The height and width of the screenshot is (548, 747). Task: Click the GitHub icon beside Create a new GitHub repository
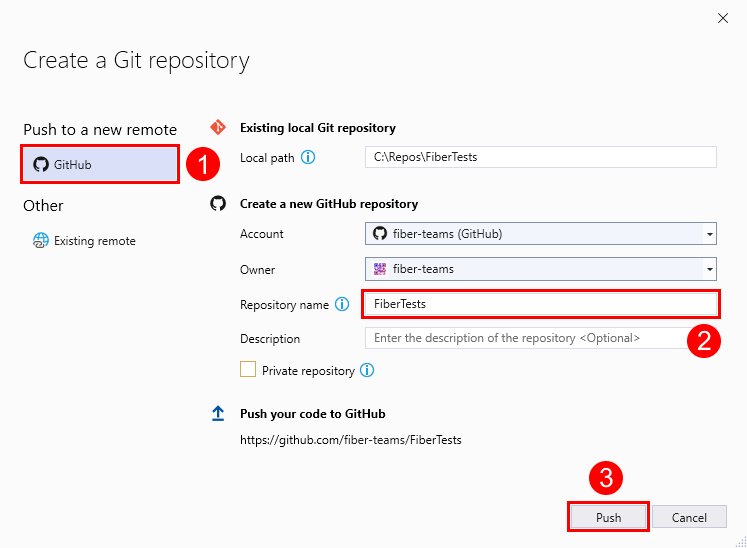coord(218,203)
